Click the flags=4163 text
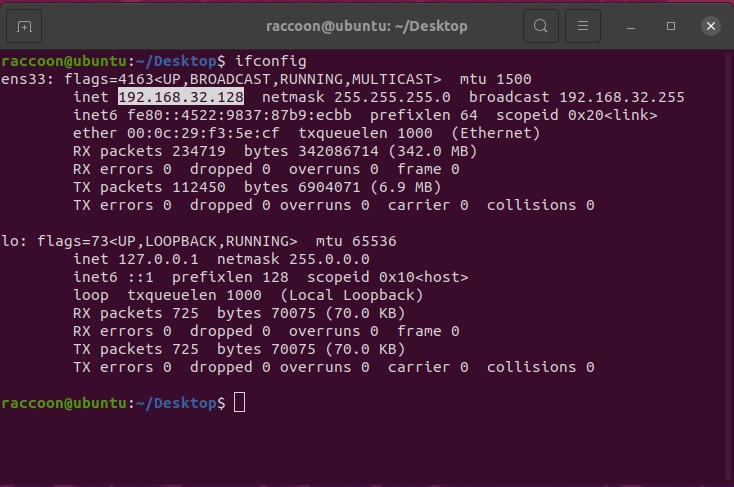Screen dimensions: 734x487 click(109, 79)
